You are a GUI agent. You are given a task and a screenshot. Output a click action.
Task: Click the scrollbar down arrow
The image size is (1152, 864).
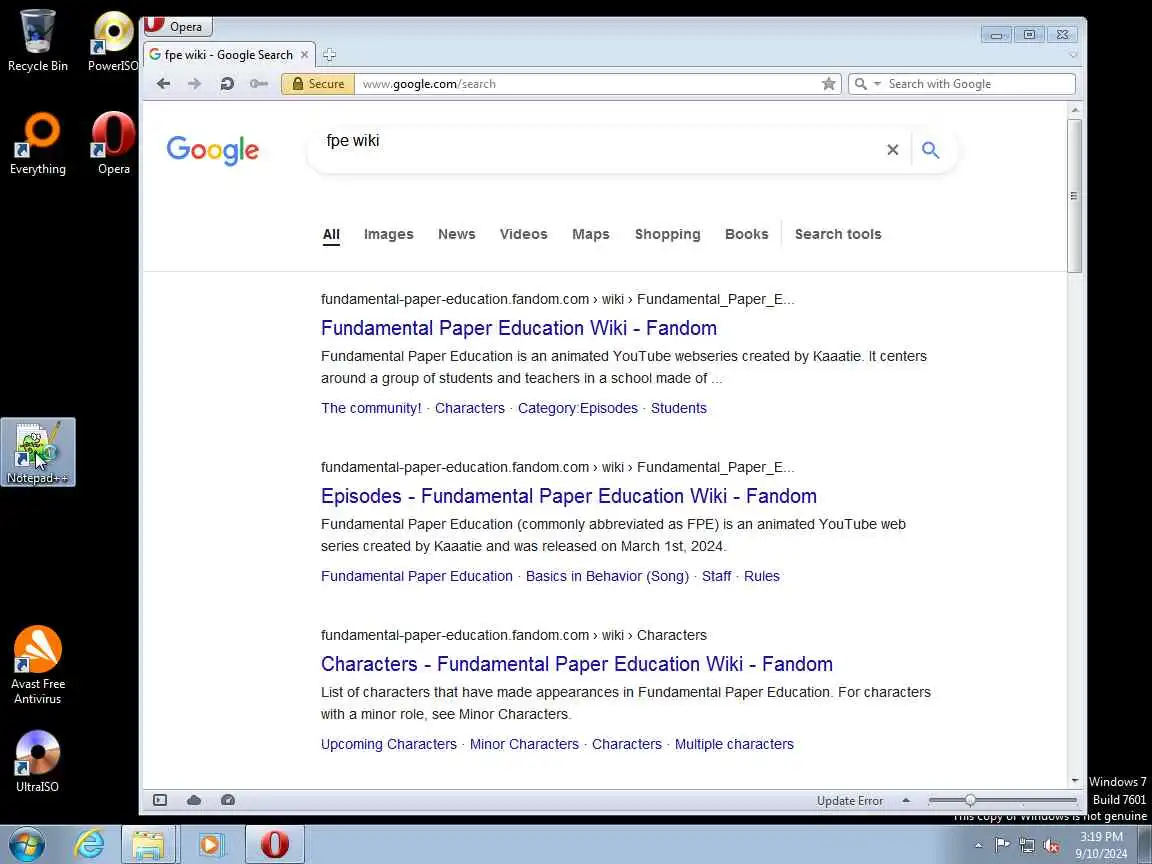pyautogui.click(x=1074, y=780)
